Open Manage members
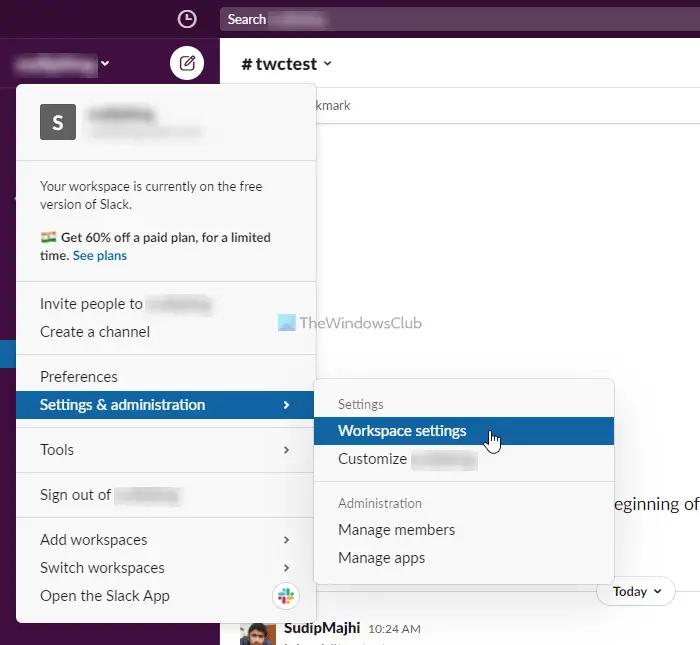 [x=464, y=530]
